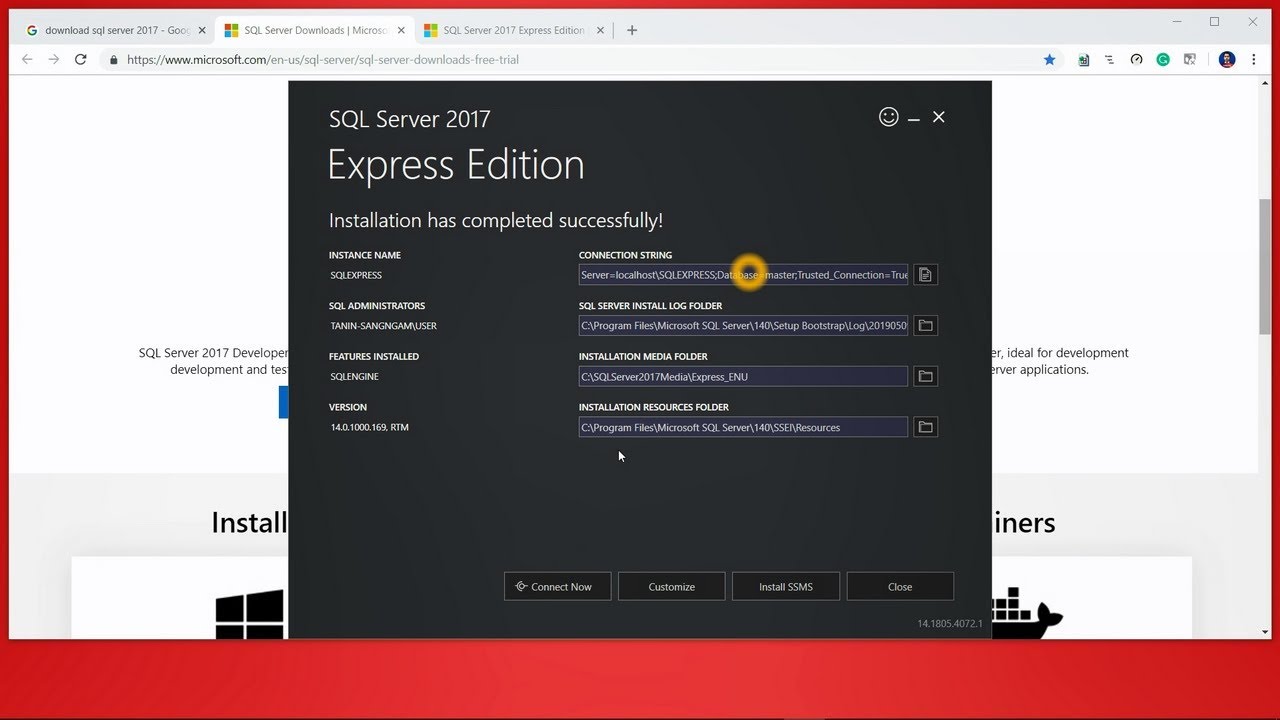The height and width of the screenshot is (720, 1280).
Task: Click the installation resources folder path field
Action: (743, 427)
